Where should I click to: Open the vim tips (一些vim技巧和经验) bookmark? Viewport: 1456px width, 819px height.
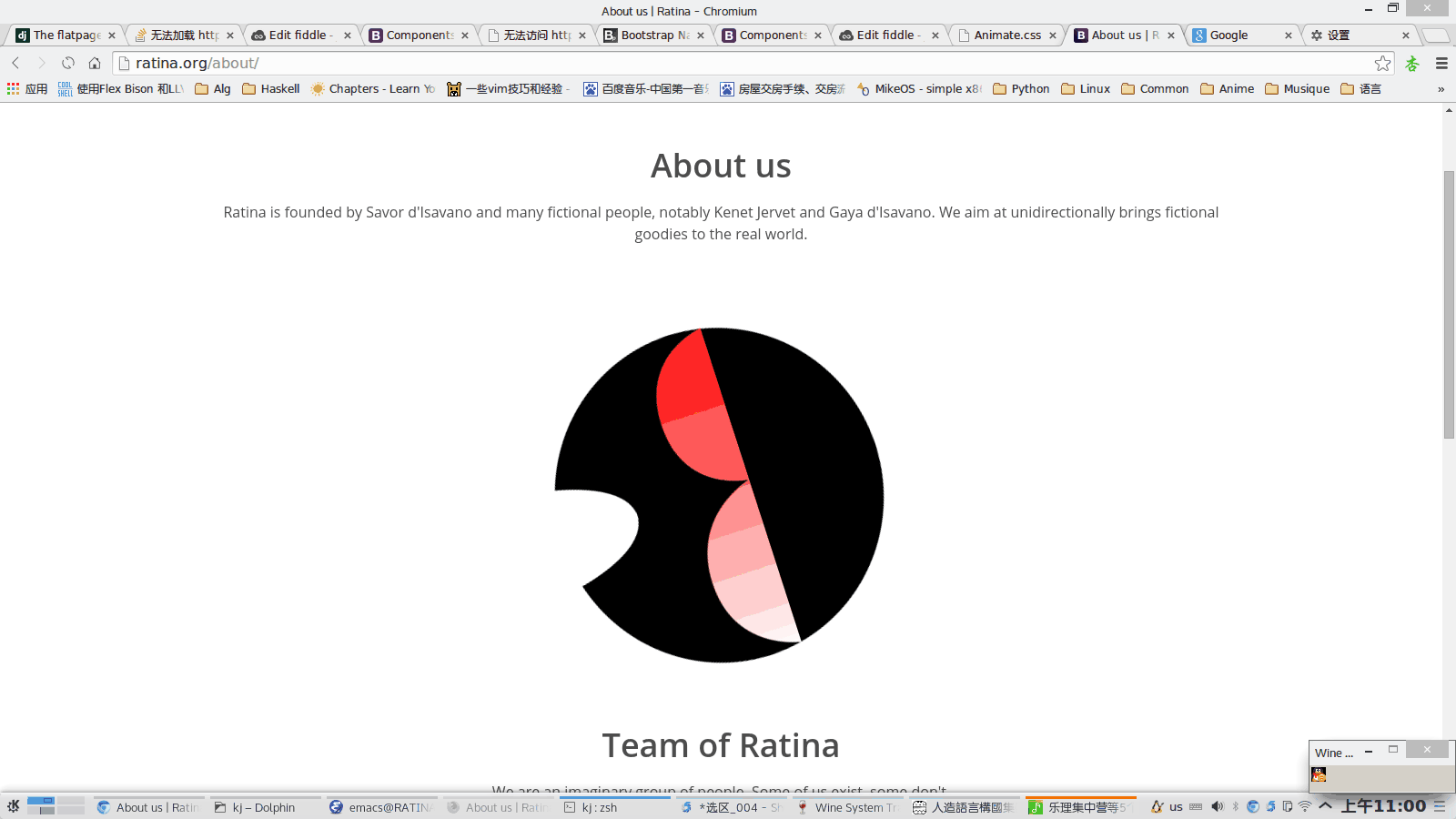point(508,88)
